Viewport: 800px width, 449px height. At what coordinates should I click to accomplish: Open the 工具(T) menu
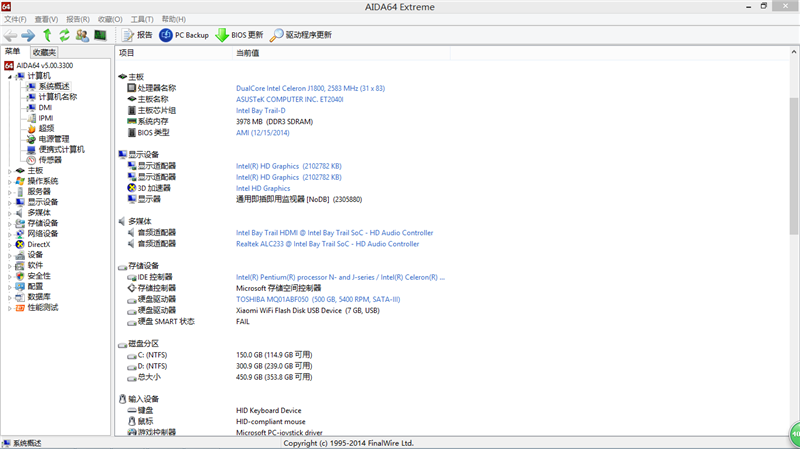pyautogui.click(x=142, y=19)
